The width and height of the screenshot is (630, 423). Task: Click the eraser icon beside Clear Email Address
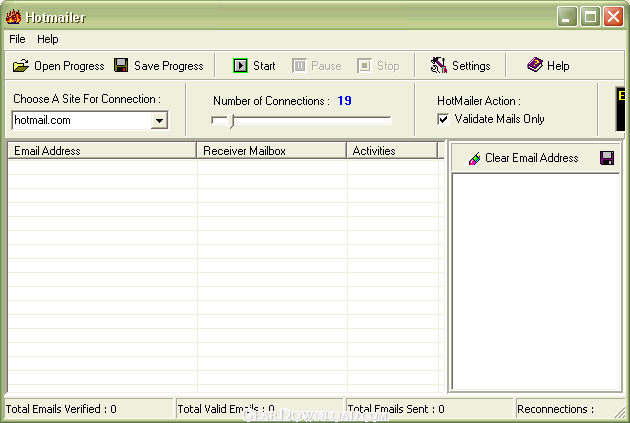pyautogui.click(x=475, y=159)
